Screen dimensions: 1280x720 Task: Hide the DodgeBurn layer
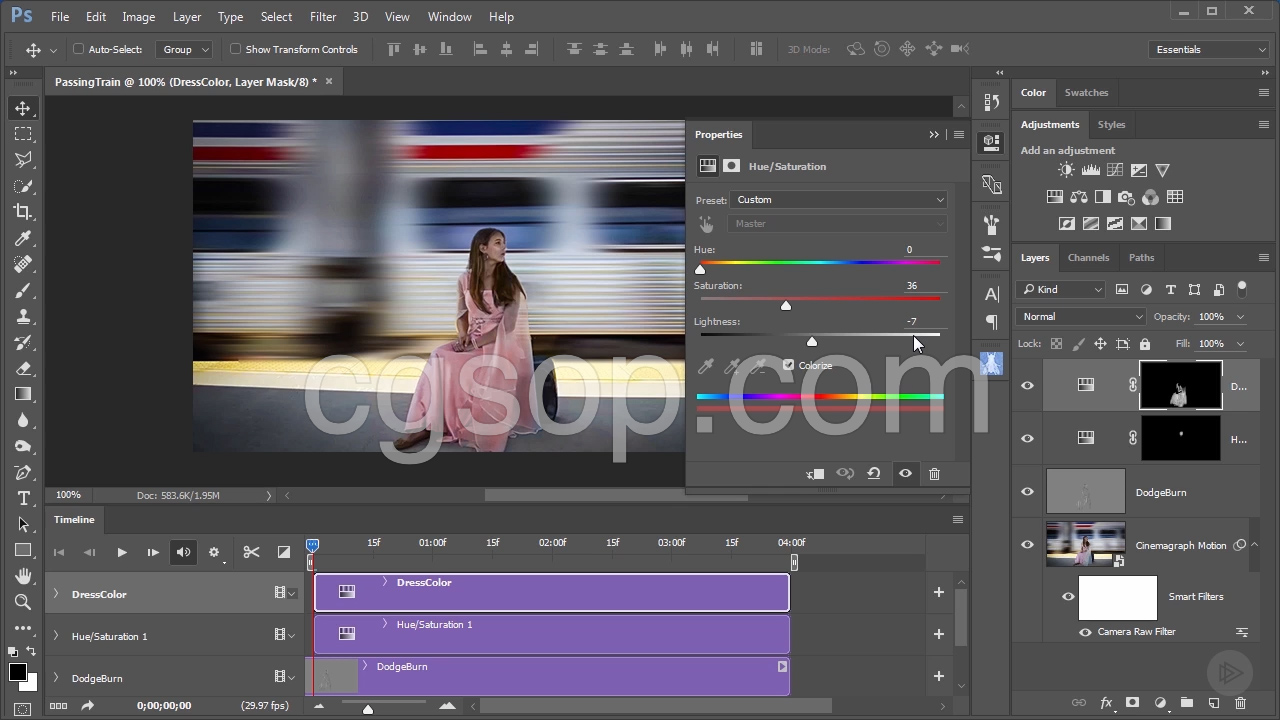[1027, 492]
